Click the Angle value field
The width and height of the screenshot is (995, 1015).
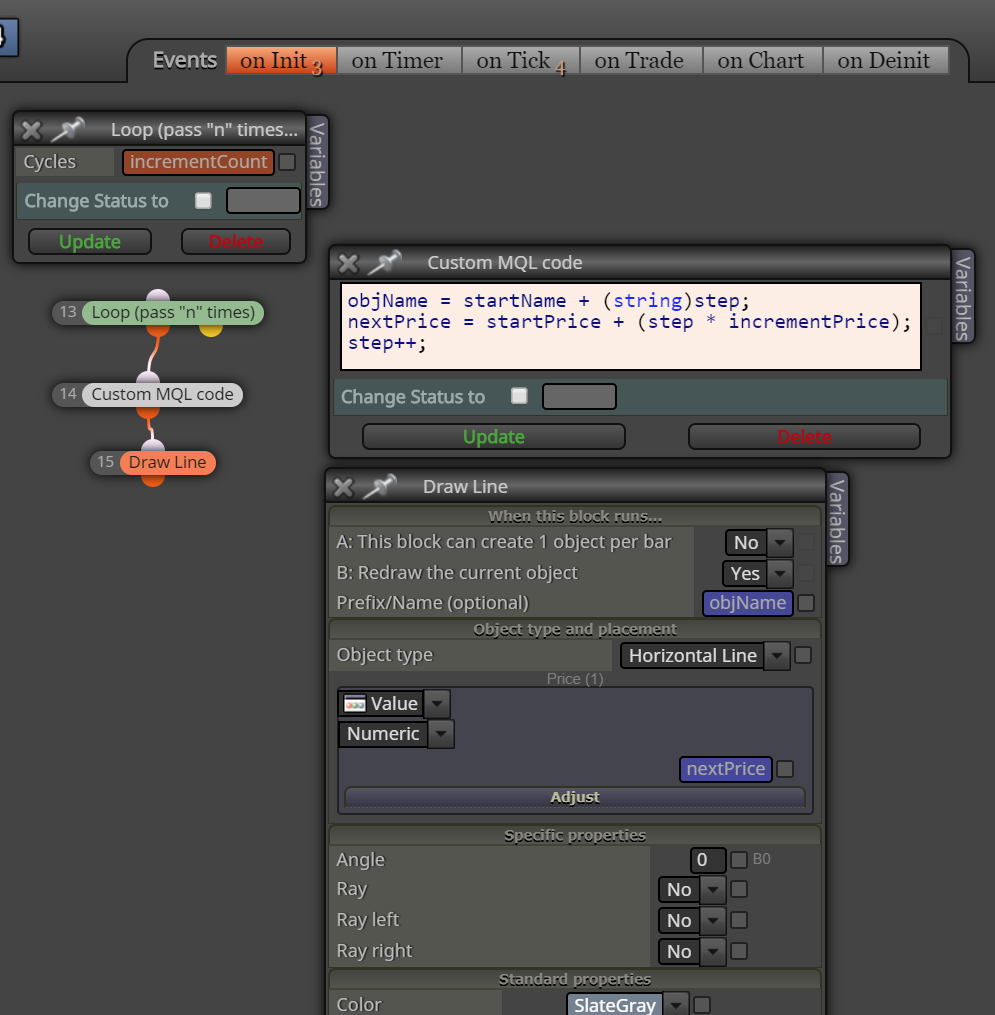[708, 860]
